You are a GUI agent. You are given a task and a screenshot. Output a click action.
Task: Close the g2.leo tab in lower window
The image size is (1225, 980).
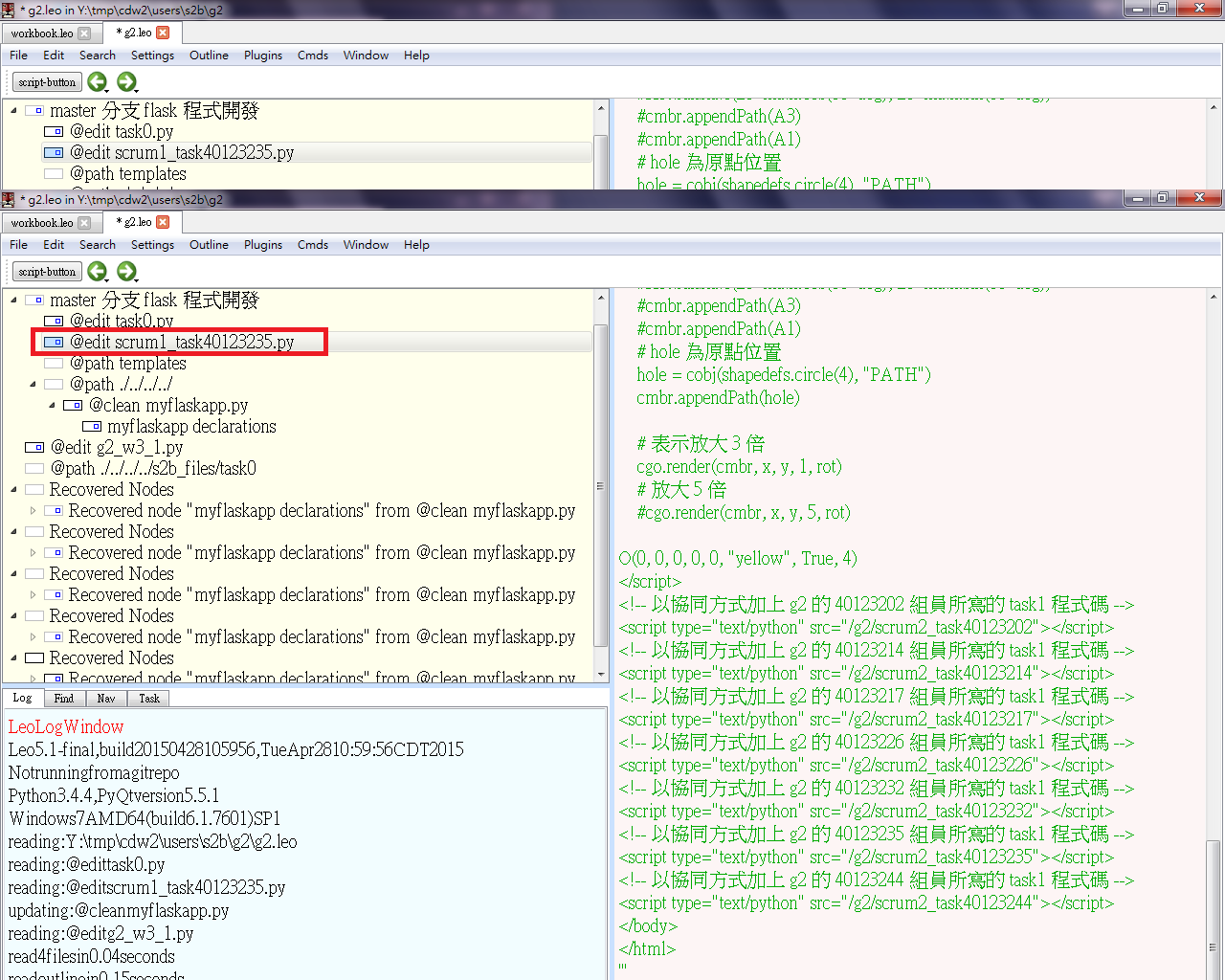[163, 222]
